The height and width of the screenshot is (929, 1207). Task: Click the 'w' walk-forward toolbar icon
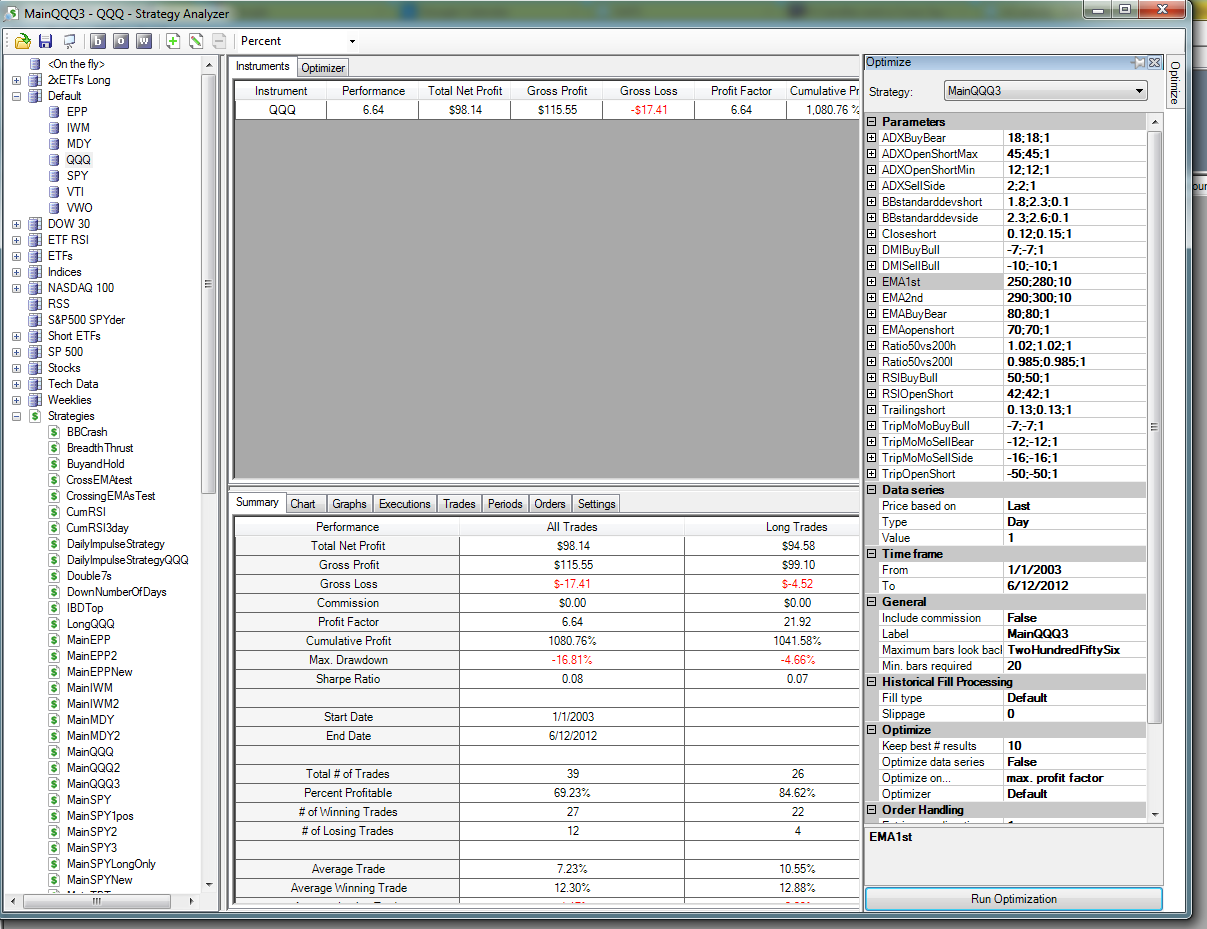pyautogui.click(x=144, y=41)
